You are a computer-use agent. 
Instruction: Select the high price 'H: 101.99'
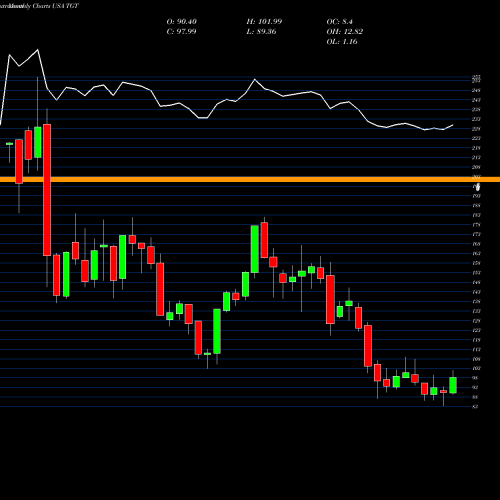point(264,22)
